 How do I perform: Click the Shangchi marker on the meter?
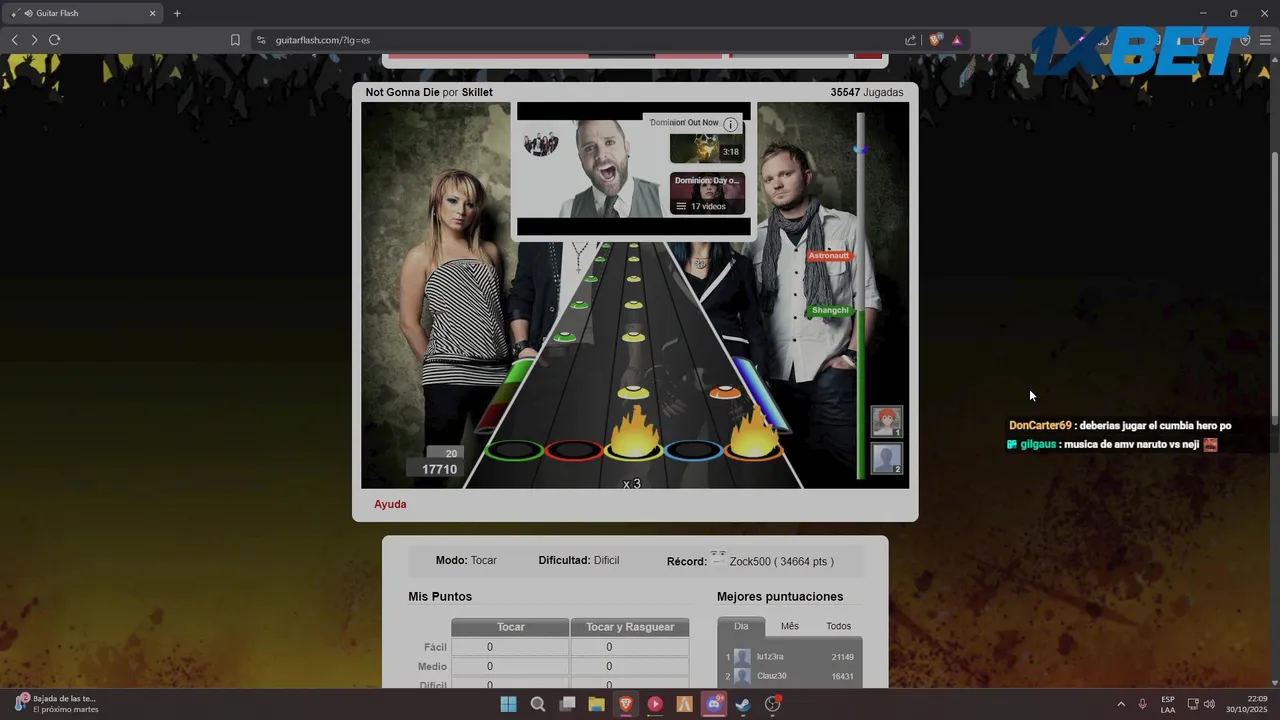(830, 311)
